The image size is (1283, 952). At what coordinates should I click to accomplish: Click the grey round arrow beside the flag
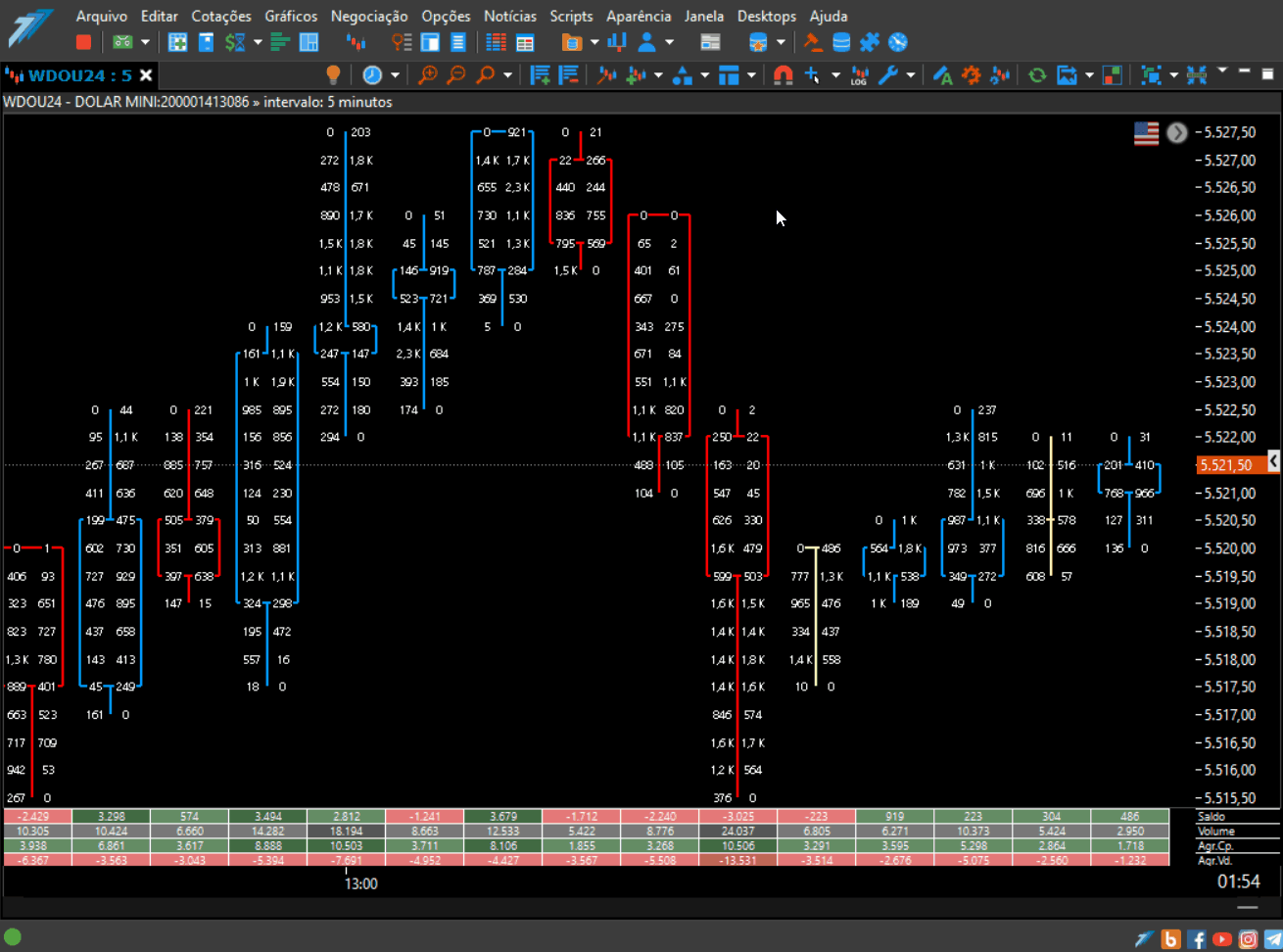tap(1177, 133)
